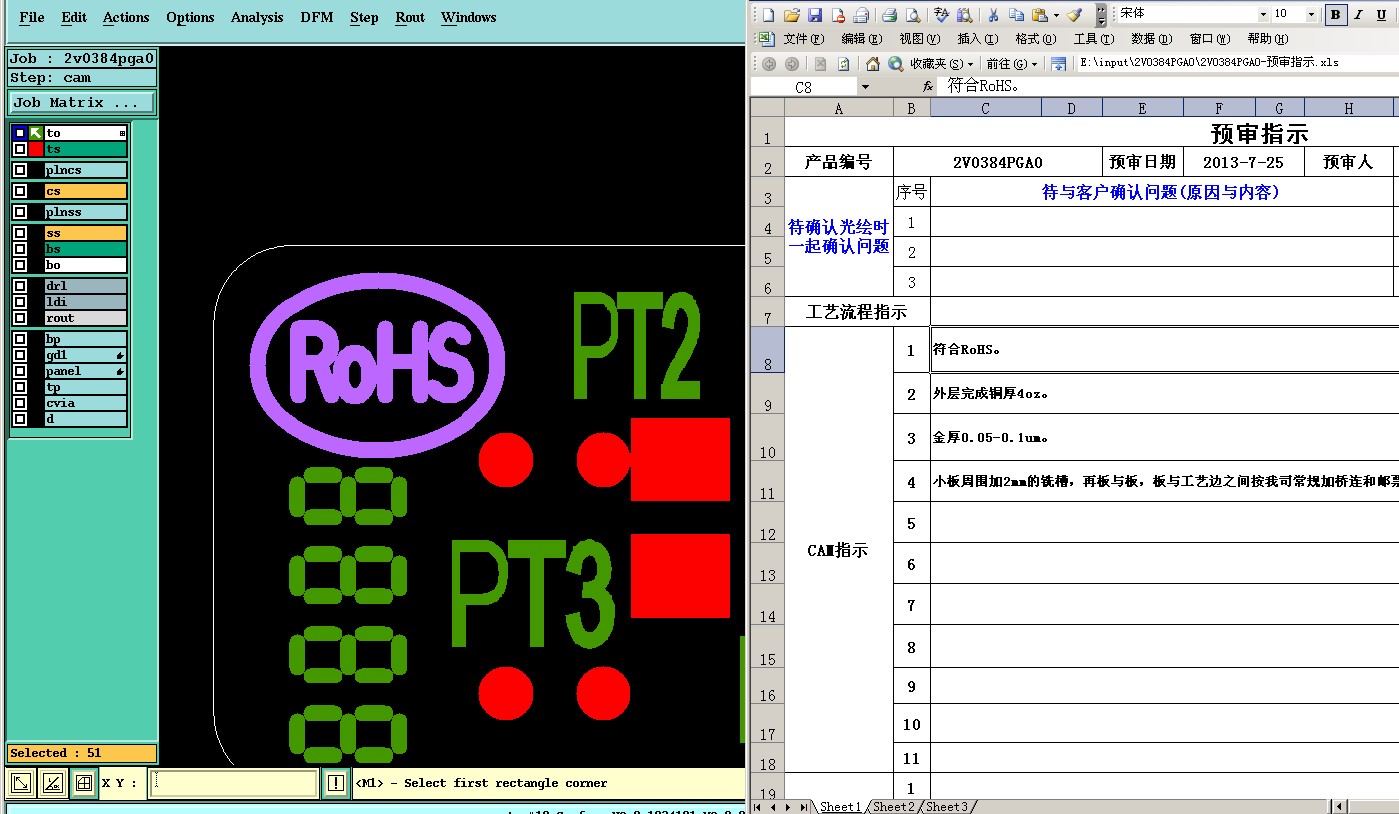Open the Actions menu in the CAM window

click(x=126, y=17)
